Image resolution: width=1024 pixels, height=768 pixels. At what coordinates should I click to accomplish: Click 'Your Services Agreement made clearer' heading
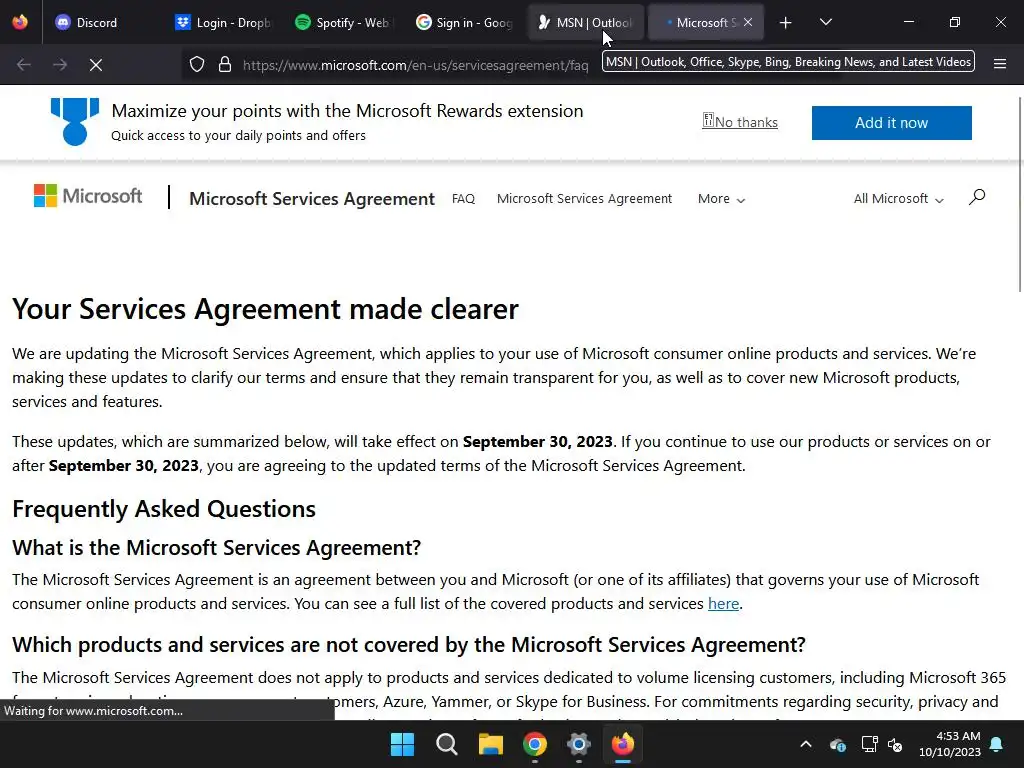[x=265, y=309]
